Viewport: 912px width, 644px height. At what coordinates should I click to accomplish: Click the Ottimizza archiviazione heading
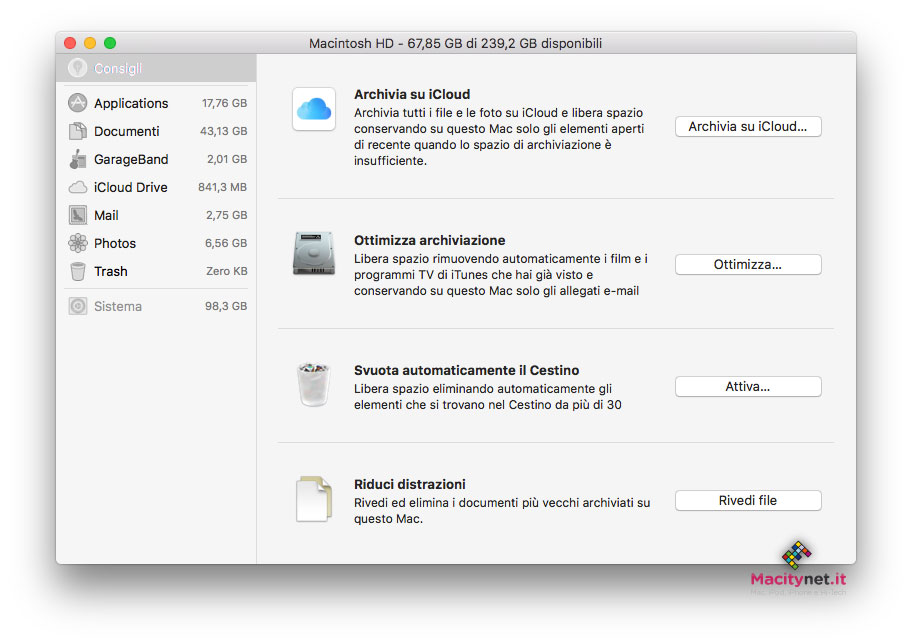pos(430,240)
